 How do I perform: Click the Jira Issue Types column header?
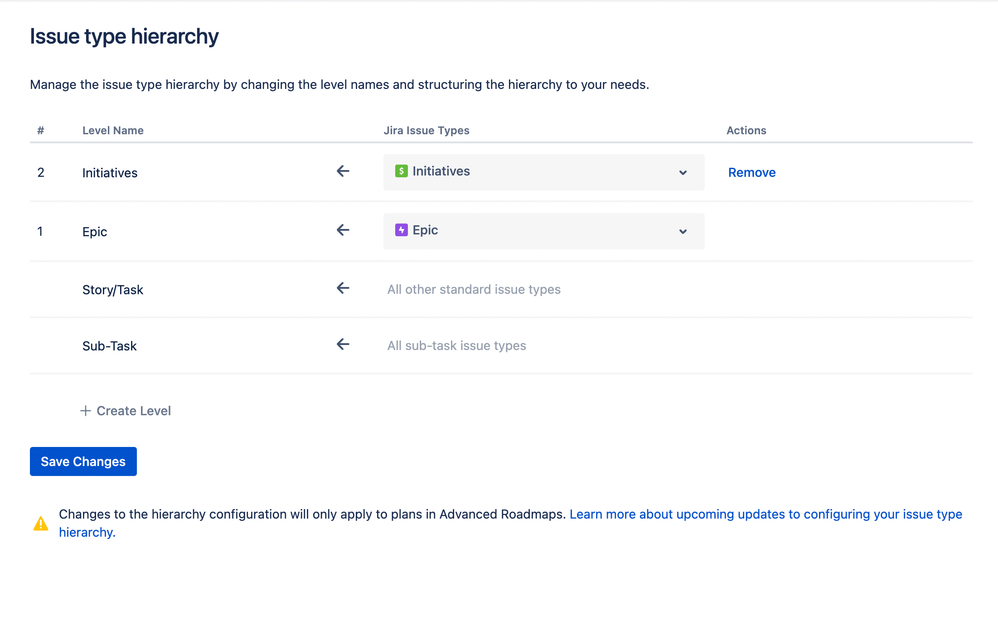pos(426,131)
